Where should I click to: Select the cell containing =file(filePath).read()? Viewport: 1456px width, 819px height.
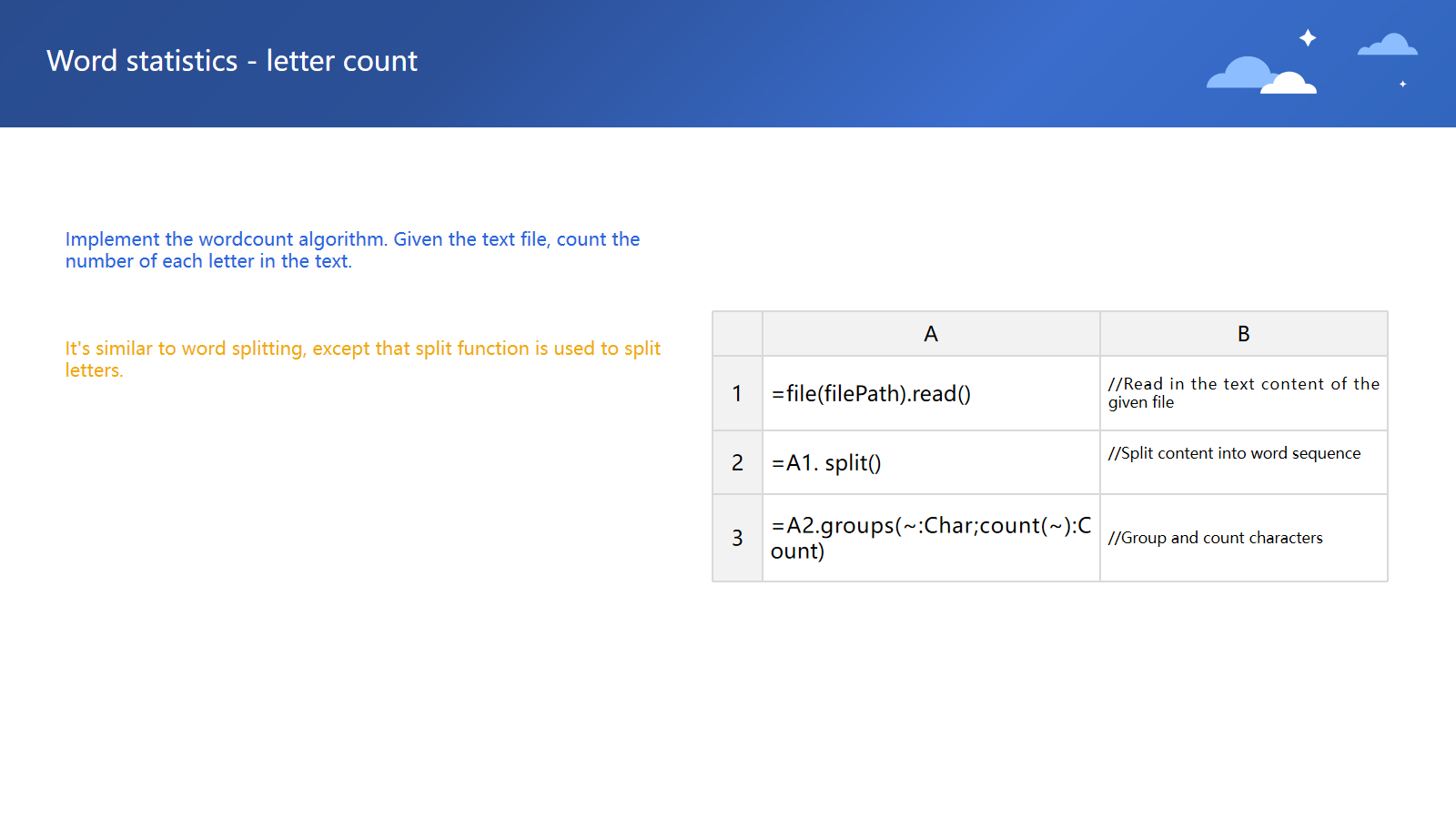coord(930,393)
